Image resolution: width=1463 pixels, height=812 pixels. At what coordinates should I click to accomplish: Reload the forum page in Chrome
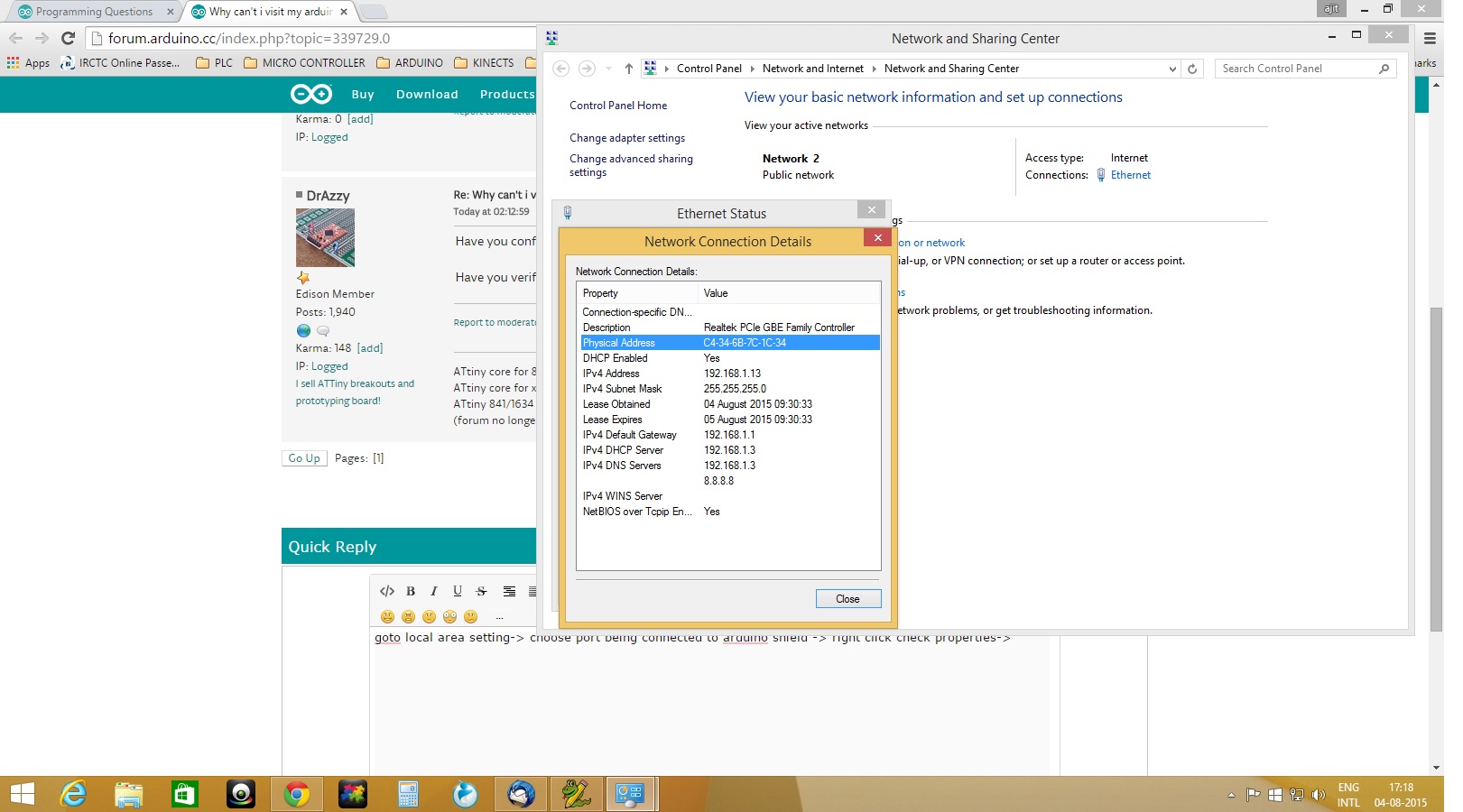pos(67,38)
